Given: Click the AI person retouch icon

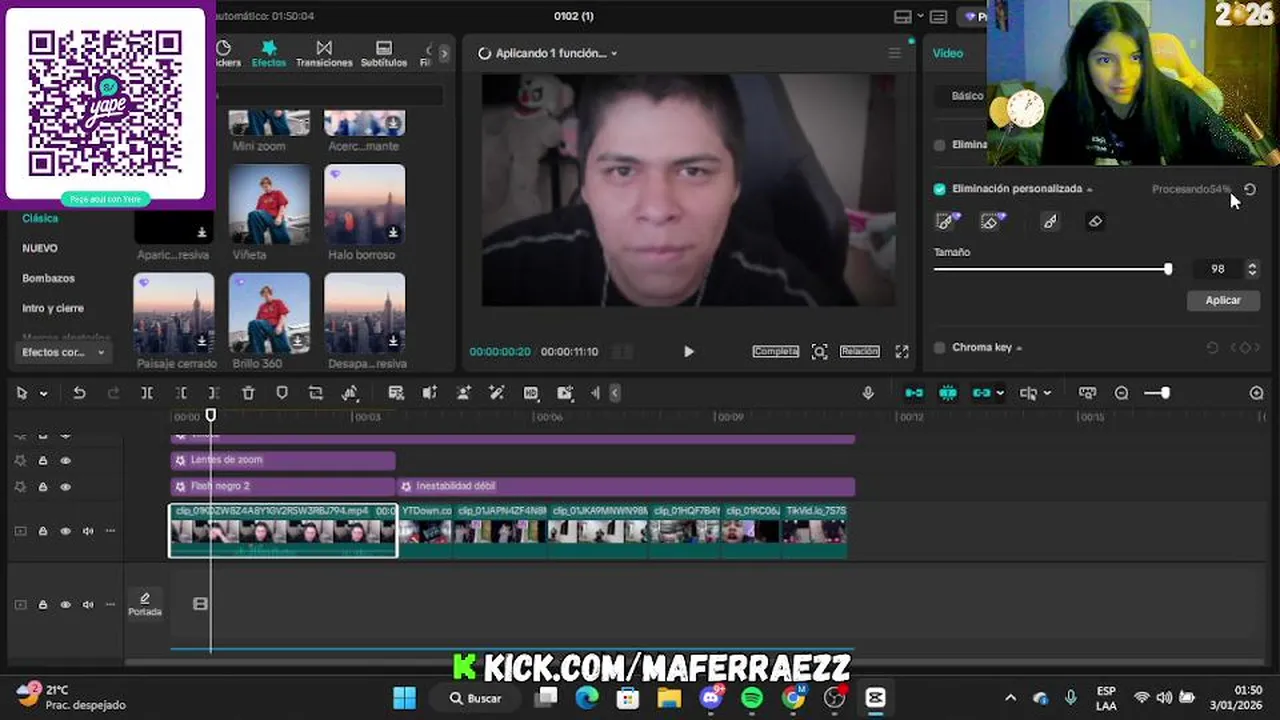Looking at the screenshot, I should click(464, 393).
